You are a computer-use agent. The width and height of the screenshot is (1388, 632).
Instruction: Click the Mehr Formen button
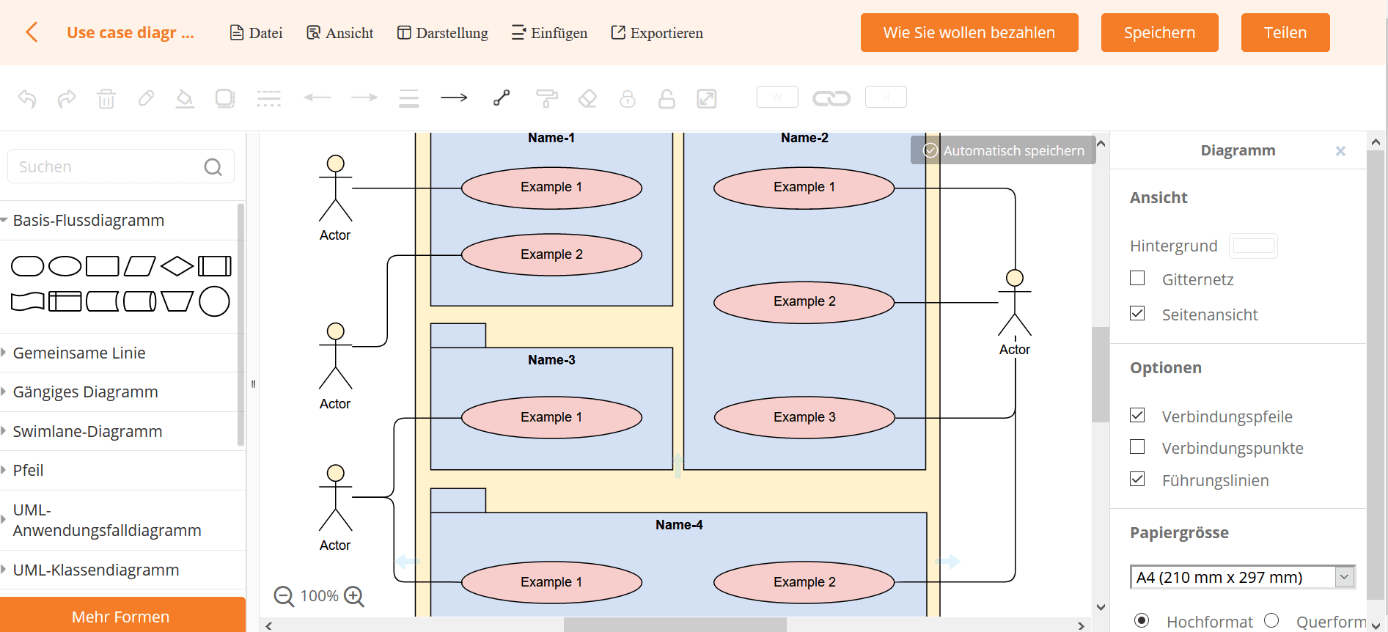(x=121, y=616)
